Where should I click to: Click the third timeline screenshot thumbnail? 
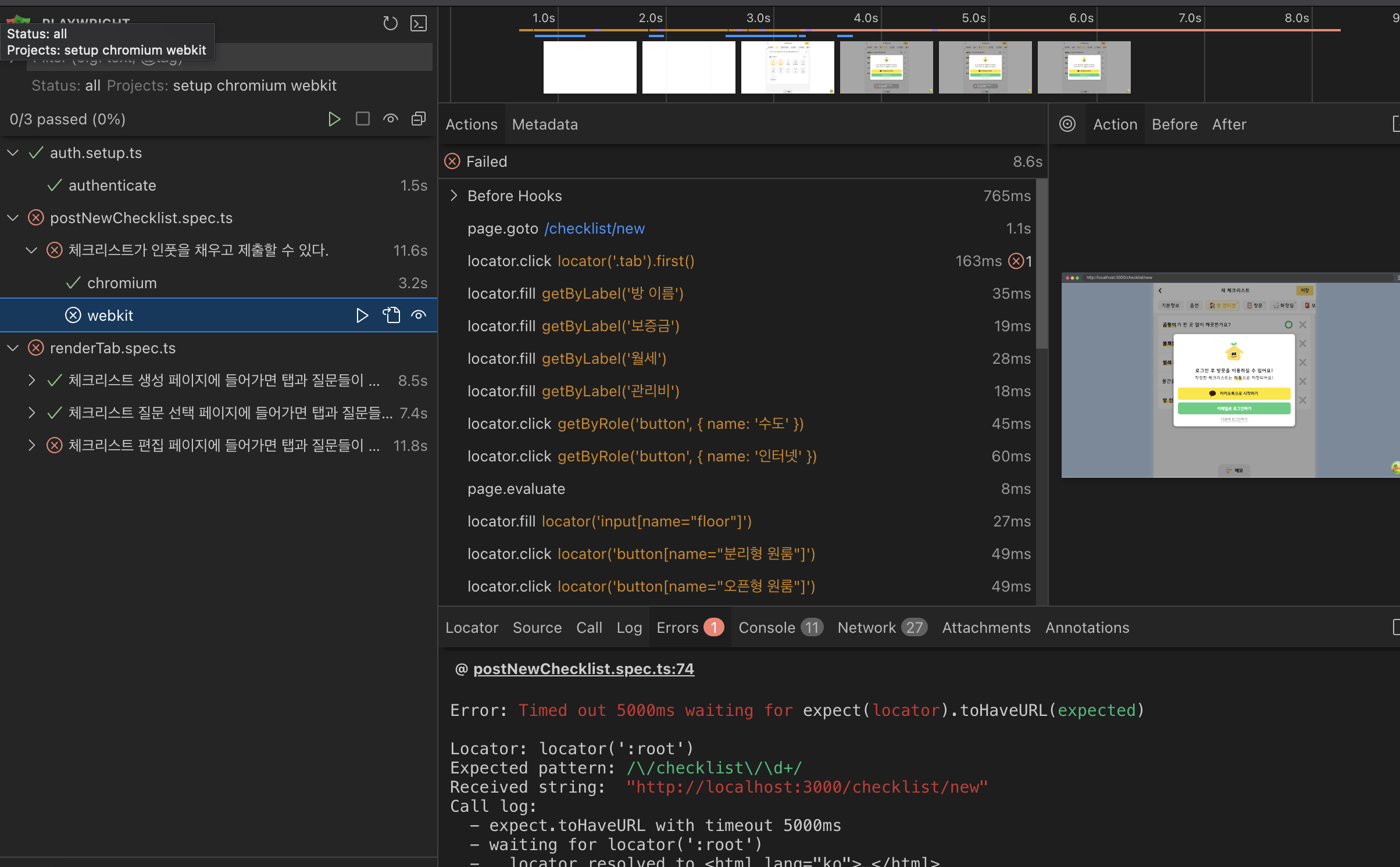point(787,67)
